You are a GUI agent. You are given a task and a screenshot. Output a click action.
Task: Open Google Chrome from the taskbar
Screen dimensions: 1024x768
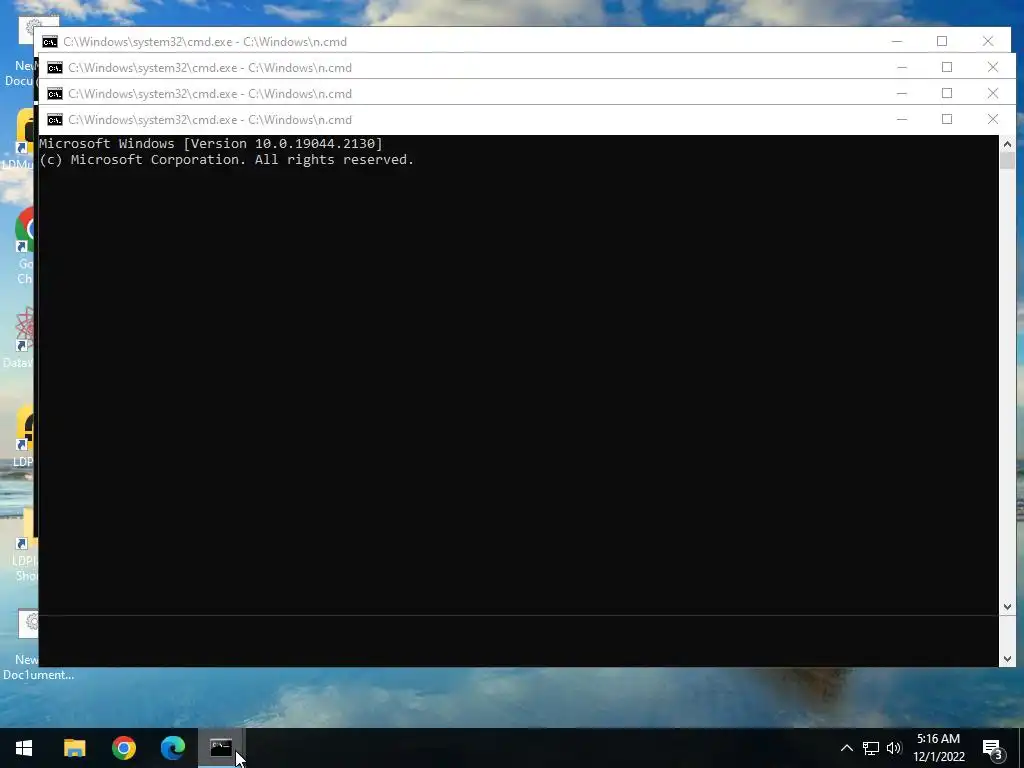point(123,748)
